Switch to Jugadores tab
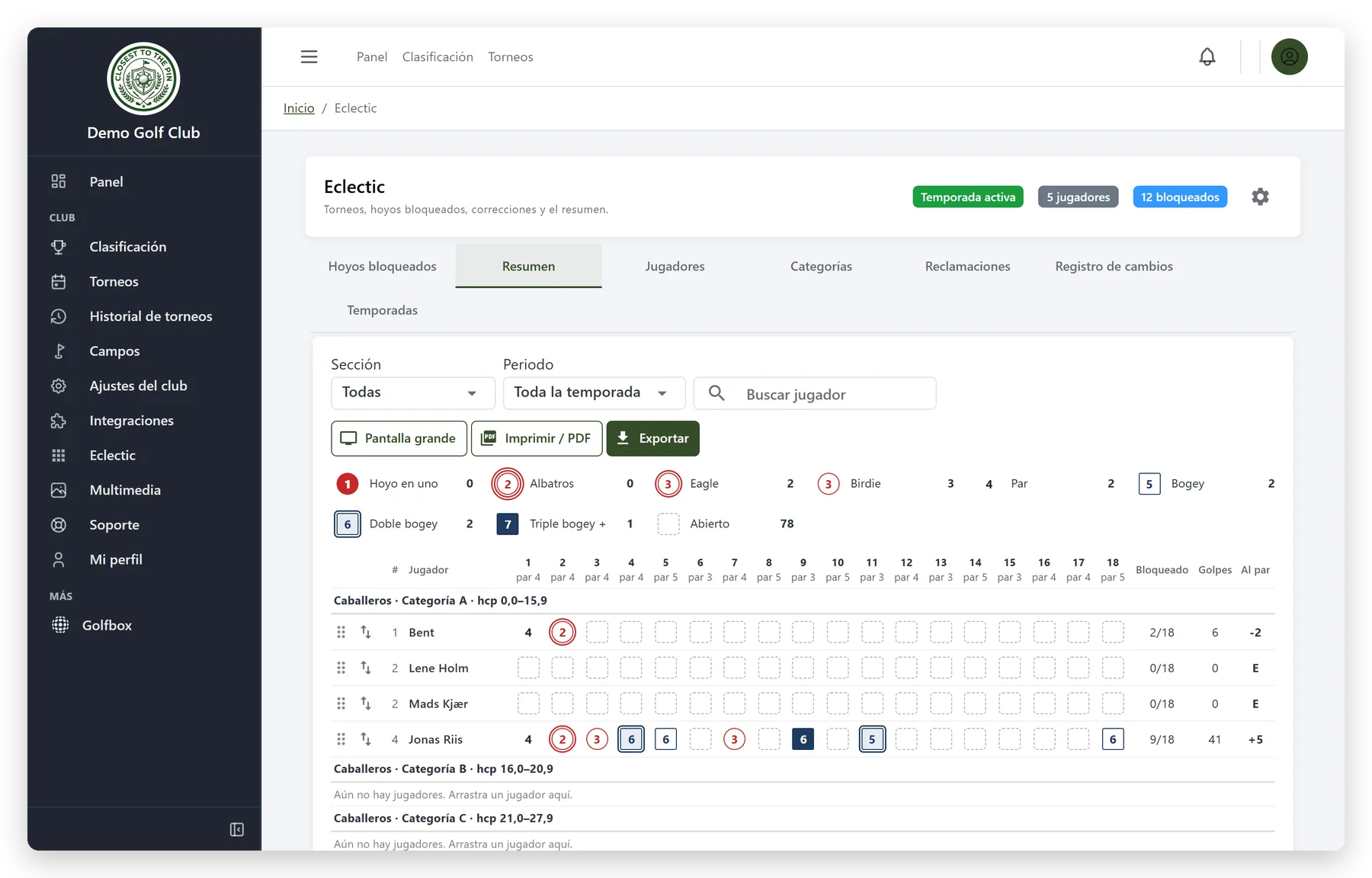 (675, 266)
